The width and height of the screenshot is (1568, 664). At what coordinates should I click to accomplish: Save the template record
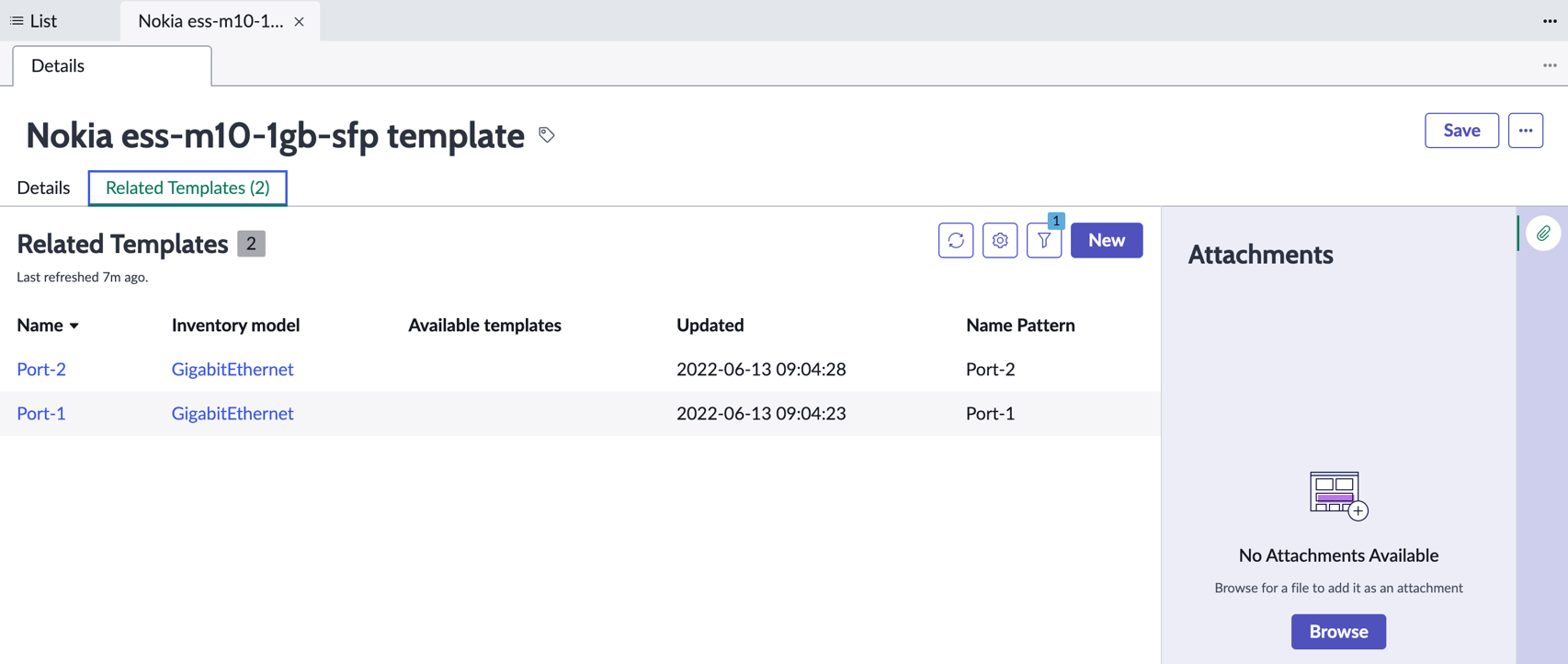pyautogui.click(x=1461, y=131)
